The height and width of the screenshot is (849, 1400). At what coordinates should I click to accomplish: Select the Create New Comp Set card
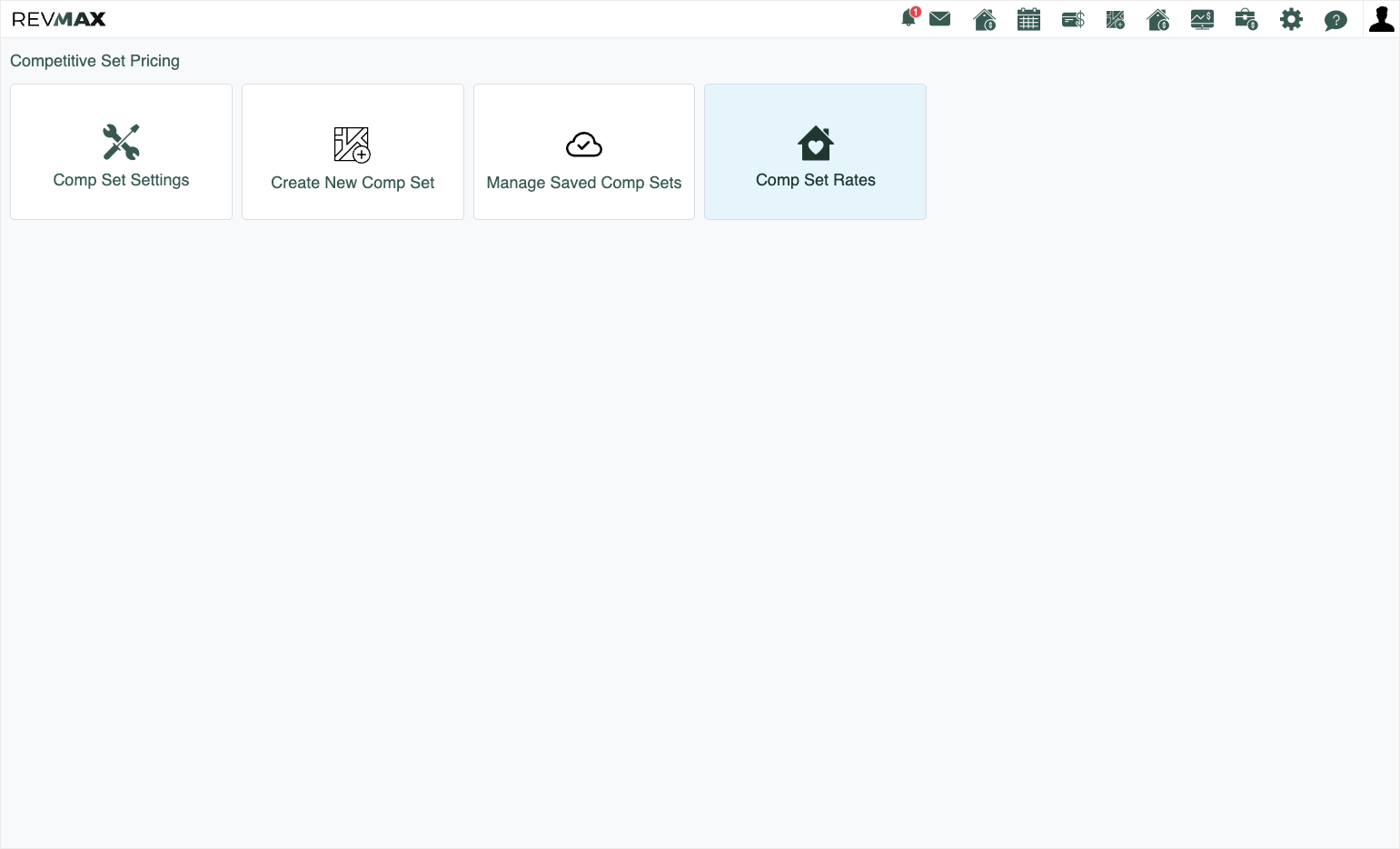352,152
